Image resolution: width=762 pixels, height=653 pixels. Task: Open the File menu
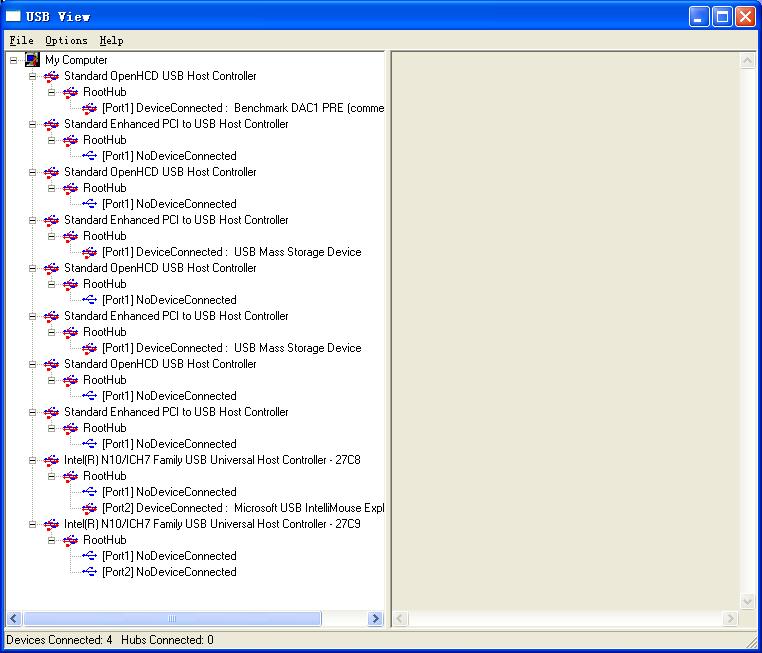[x=21, y=41]
